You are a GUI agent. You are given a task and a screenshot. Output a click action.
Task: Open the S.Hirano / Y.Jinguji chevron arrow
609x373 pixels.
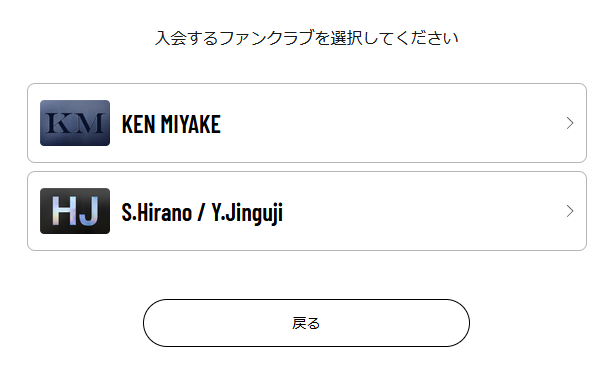point(570,211)
